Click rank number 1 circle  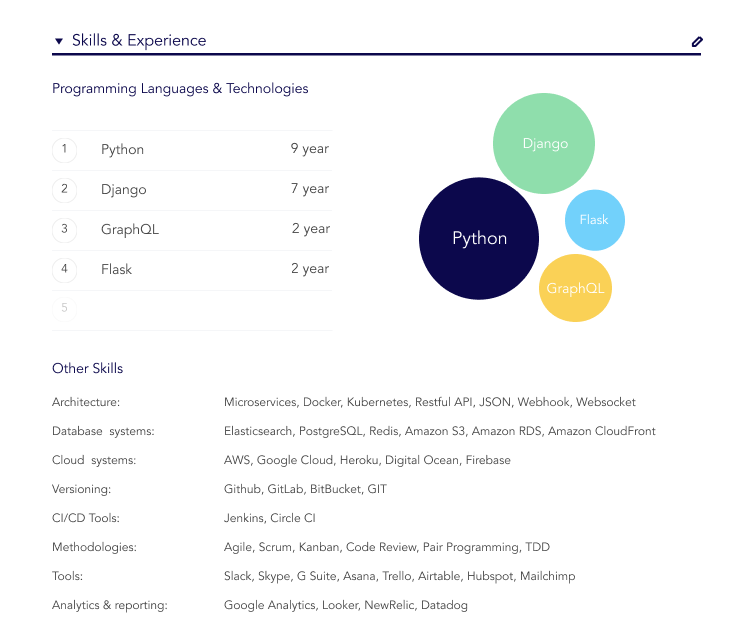(x=64, y=150)
